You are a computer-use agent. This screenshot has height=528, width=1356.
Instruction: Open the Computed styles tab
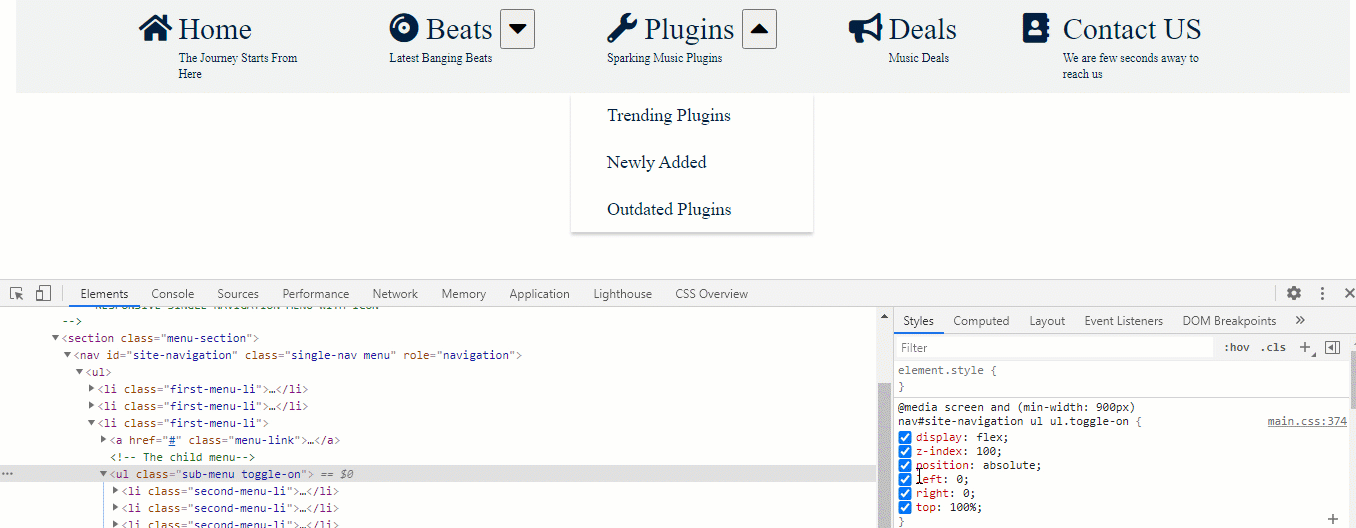coord(981,321)
